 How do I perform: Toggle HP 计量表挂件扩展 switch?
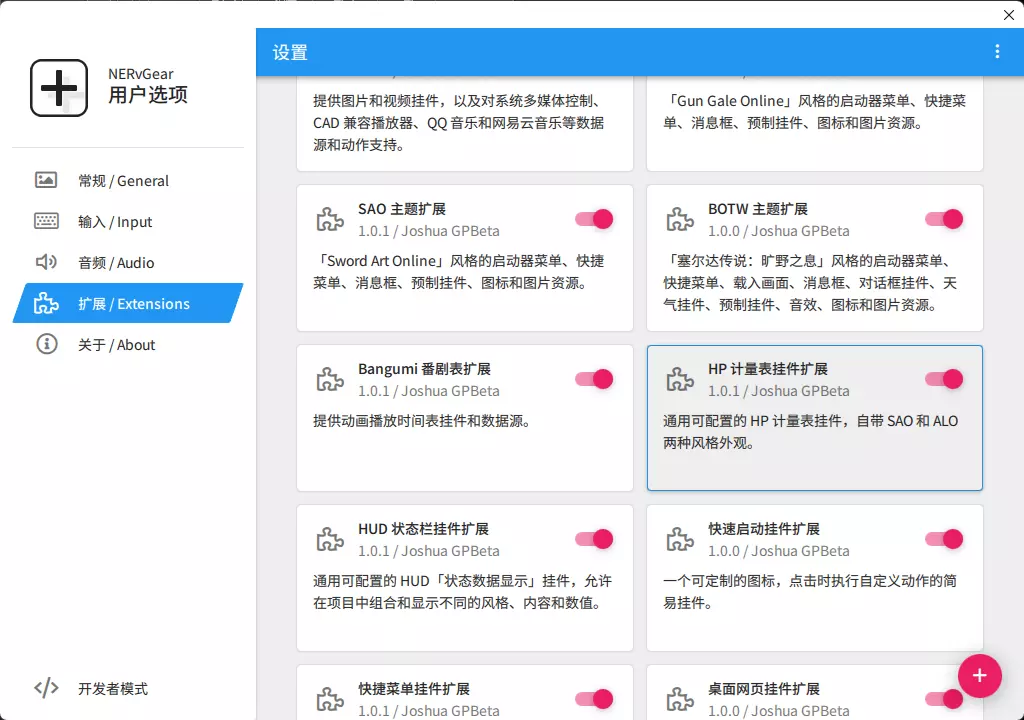coord(944,379)
